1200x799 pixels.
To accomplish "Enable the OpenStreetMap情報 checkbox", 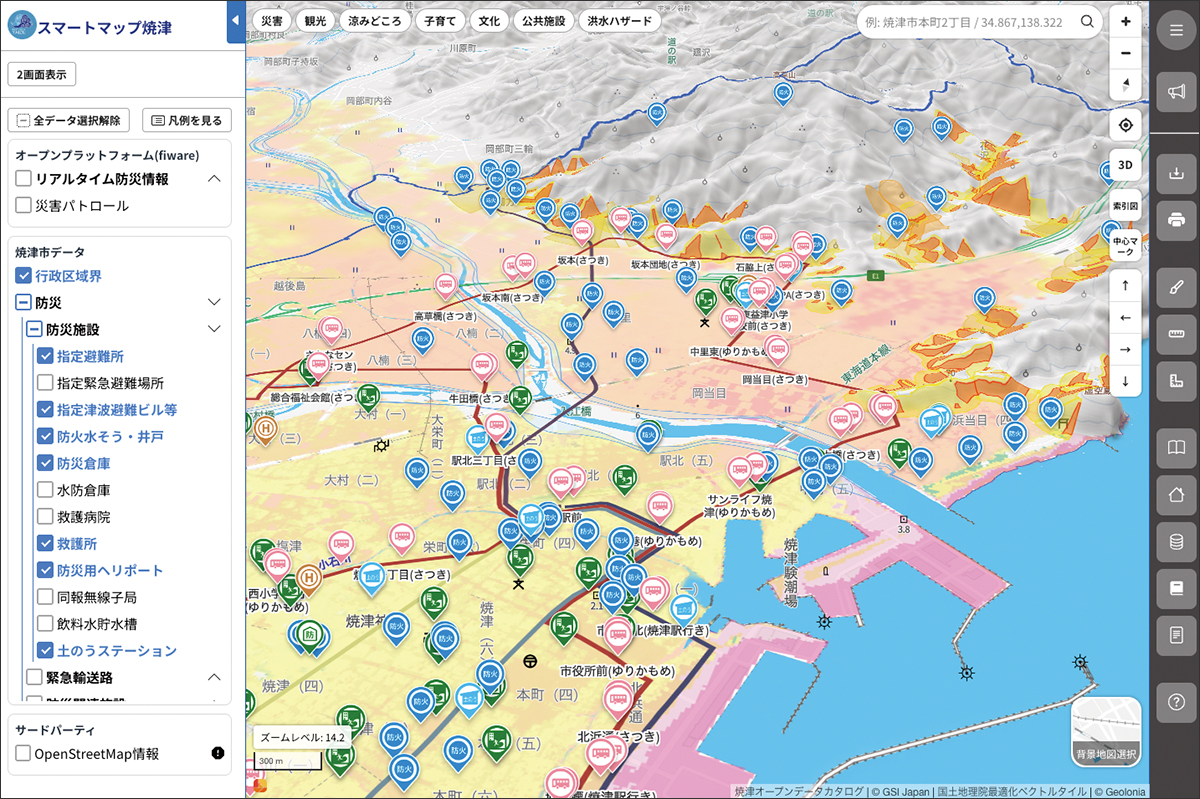I will coord(23,754).
